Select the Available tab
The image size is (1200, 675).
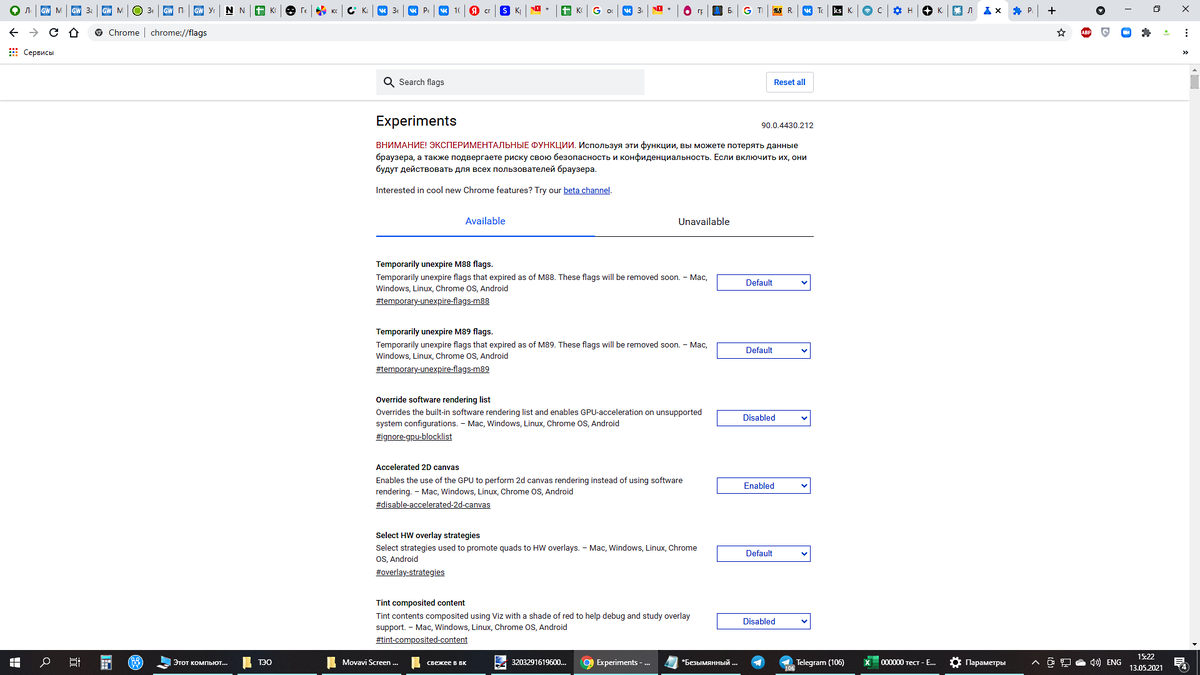point(485,221)
